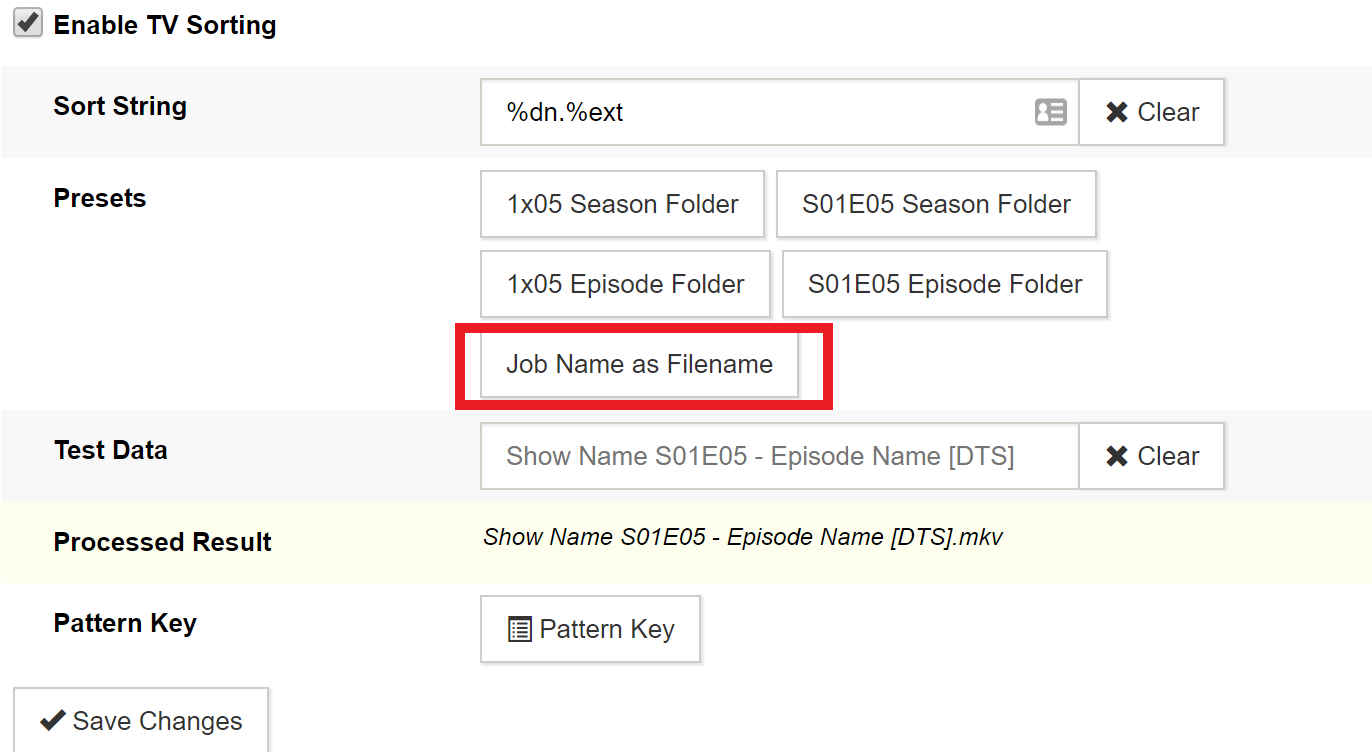Click the Sort String text field

click(779, 112)
